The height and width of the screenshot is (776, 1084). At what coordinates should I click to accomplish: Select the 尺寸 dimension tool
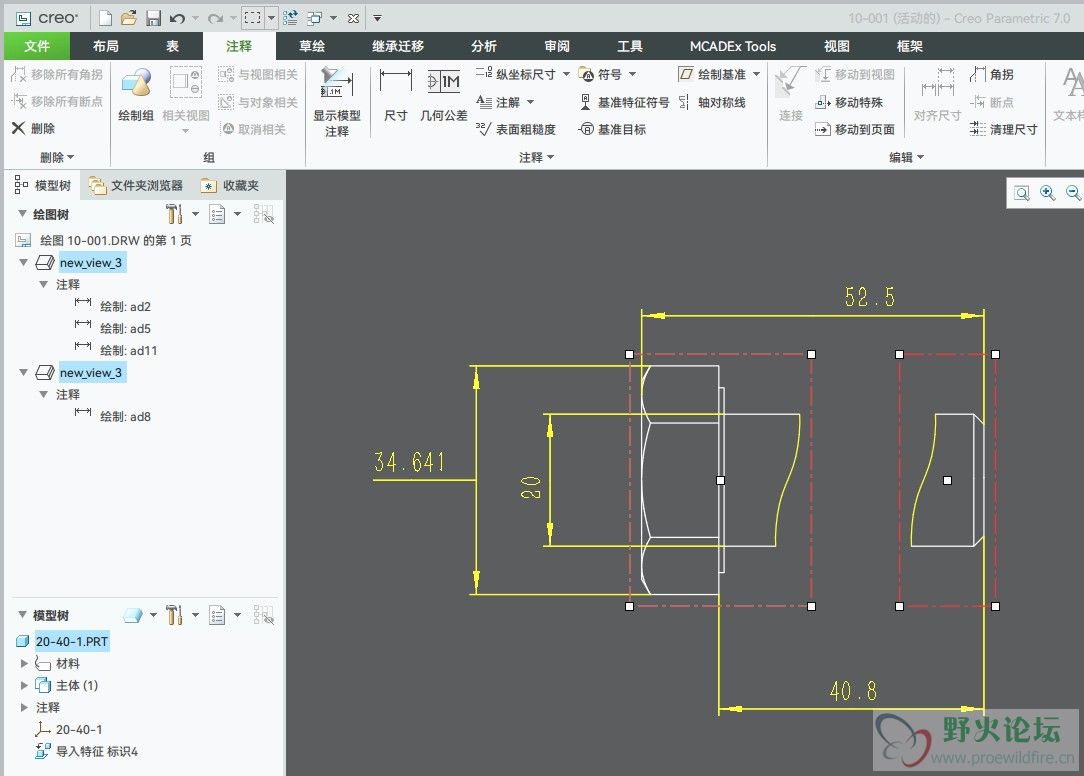click(395, 95)
